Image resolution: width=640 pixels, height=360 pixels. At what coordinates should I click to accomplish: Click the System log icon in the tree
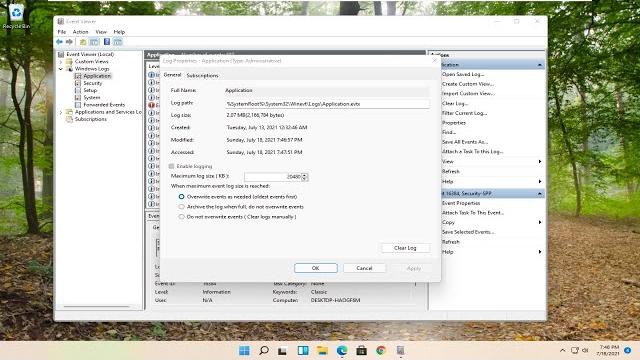[78, 98]
